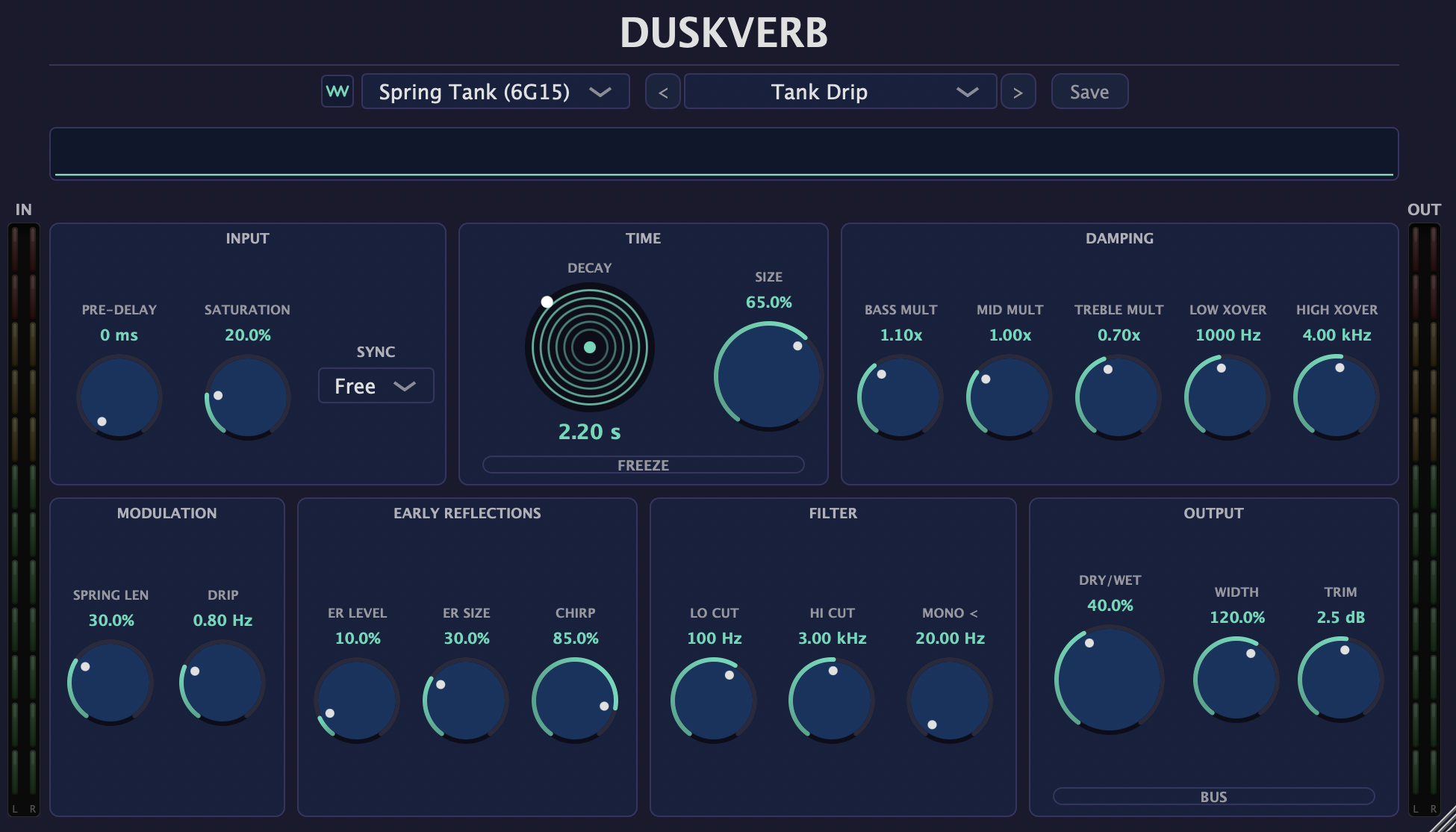Click the Pre-Delay knob

coord(119,397)
